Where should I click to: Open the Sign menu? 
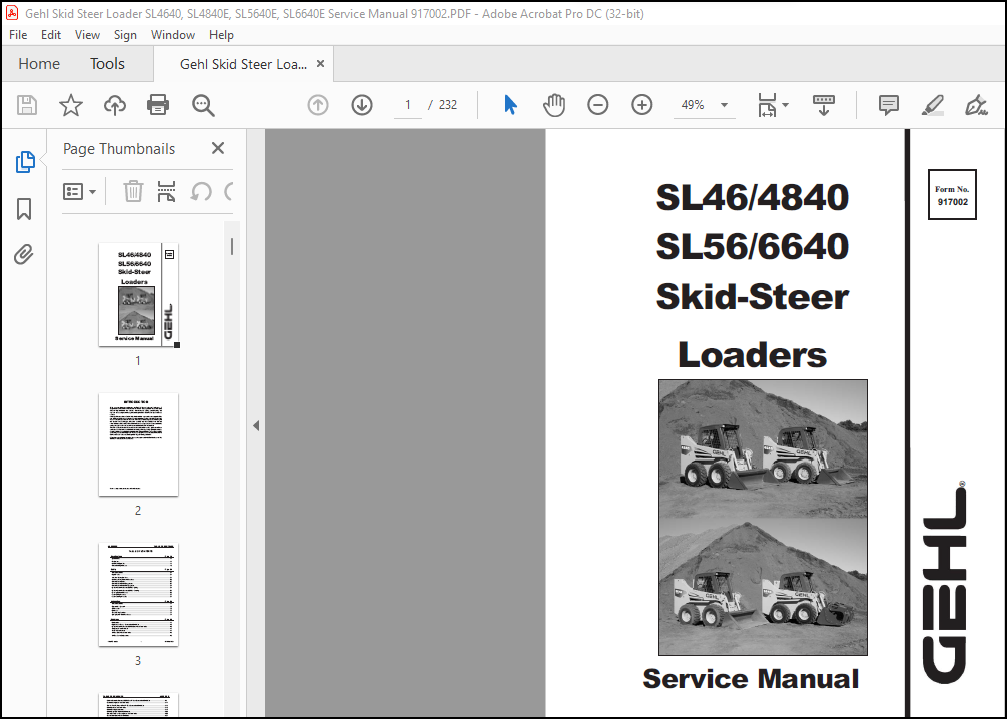click(x=125, y=35)
